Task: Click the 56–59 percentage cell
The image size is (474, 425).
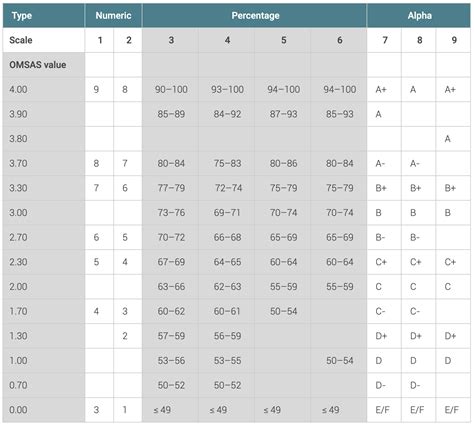Action: coord(227,336)
